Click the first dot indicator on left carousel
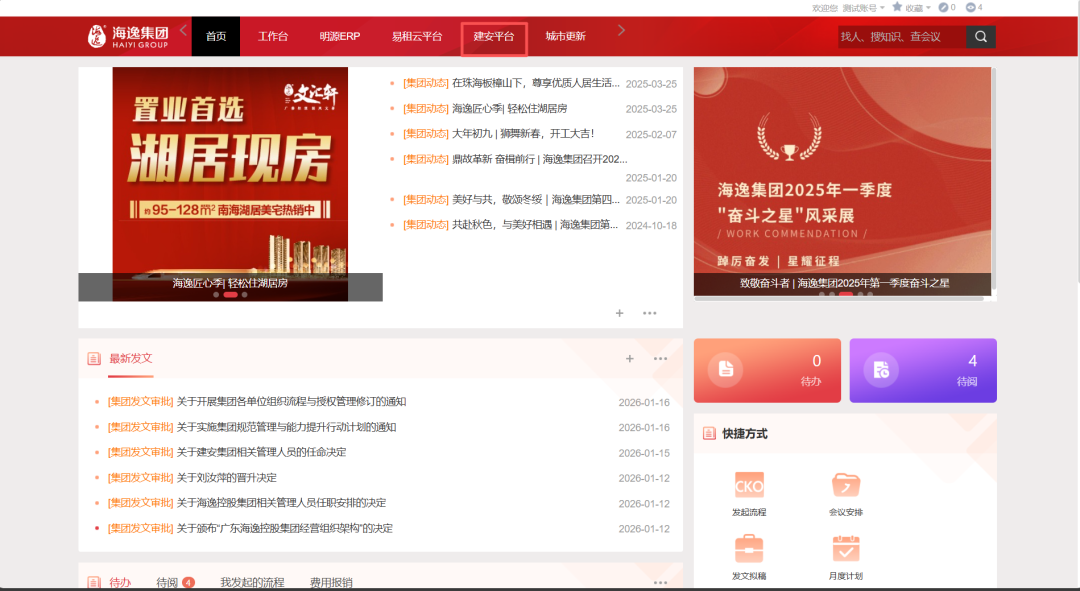This screenshot has height=591, width=1080. 216,295
